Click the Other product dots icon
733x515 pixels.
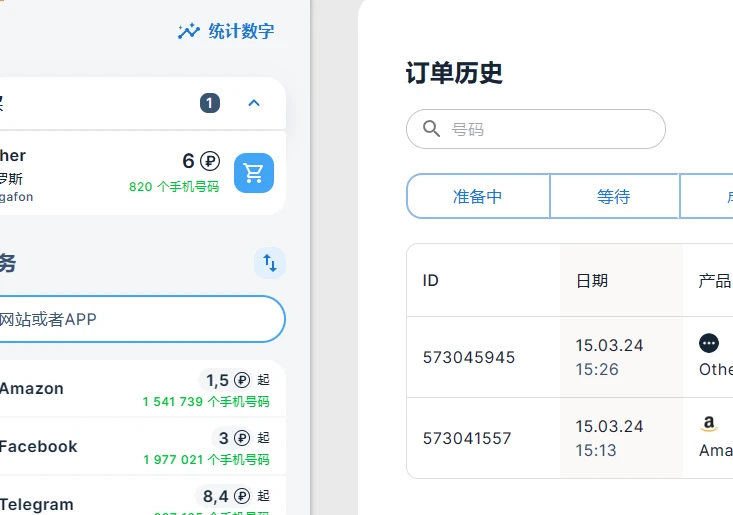tap(709, 343)
